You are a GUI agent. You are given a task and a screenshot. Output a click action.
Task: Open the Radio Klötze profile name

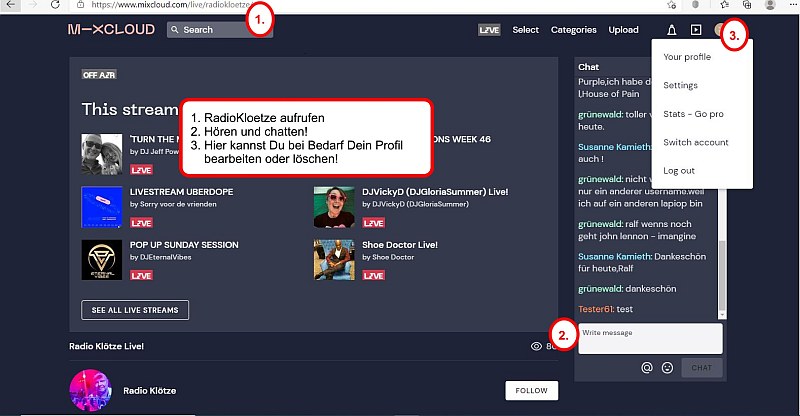click(149, 390)
